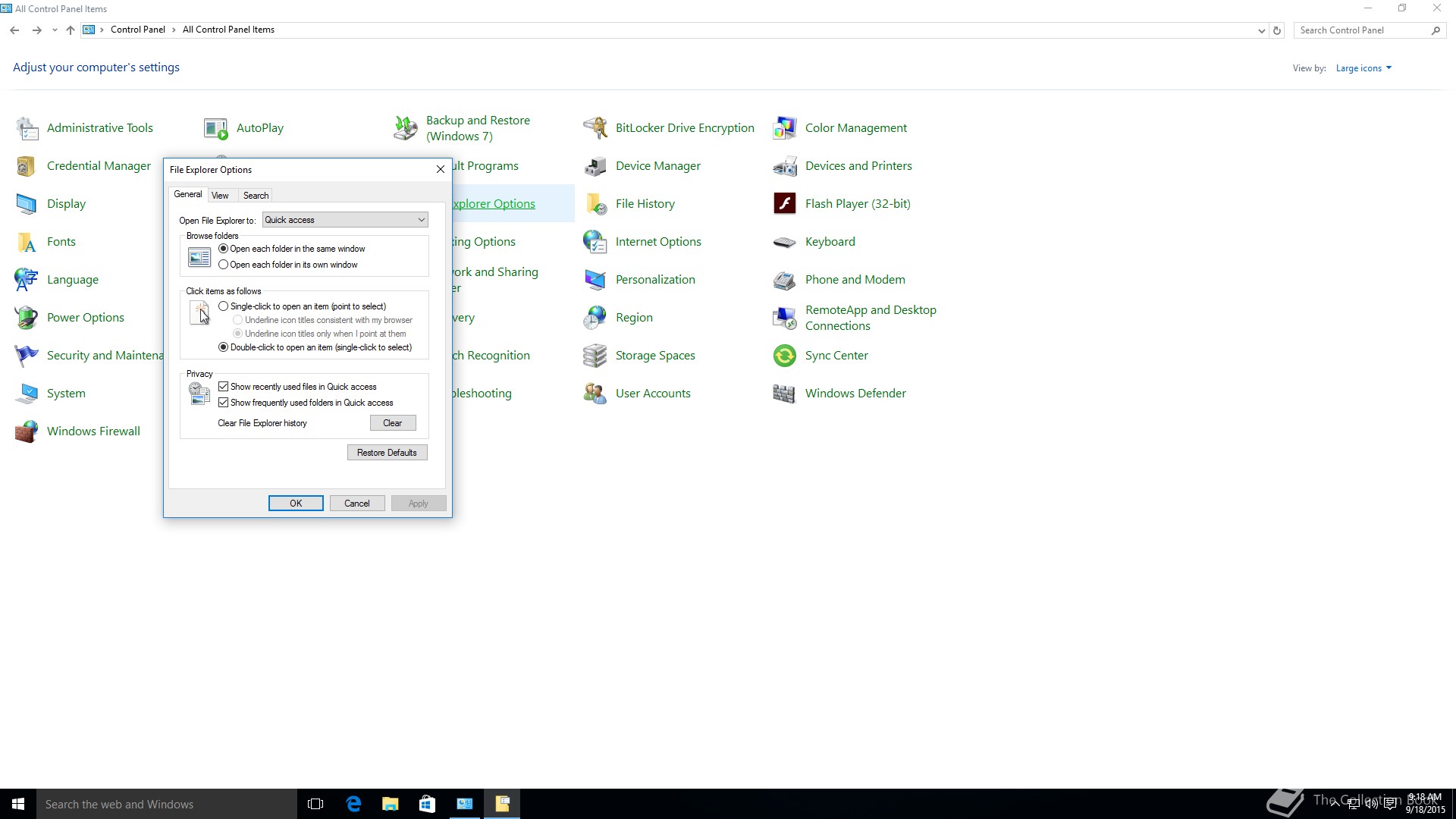Open Device Manager icon
Image resolution: width=1456 pixels, height=819 pixels.
595,166
